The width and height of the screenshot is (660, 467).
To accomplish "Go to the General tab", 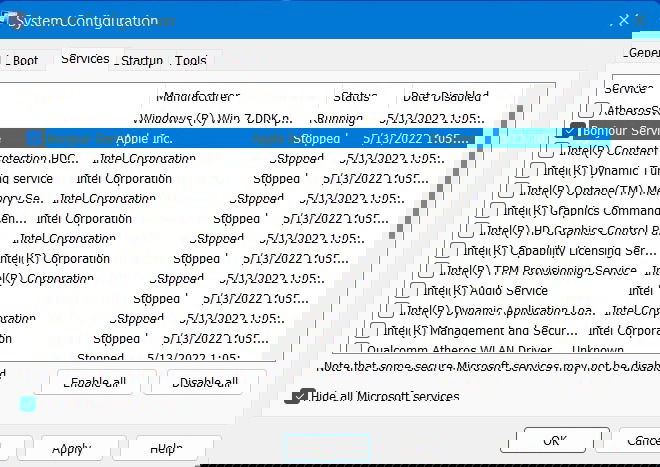I will click(x=642, y=53).
